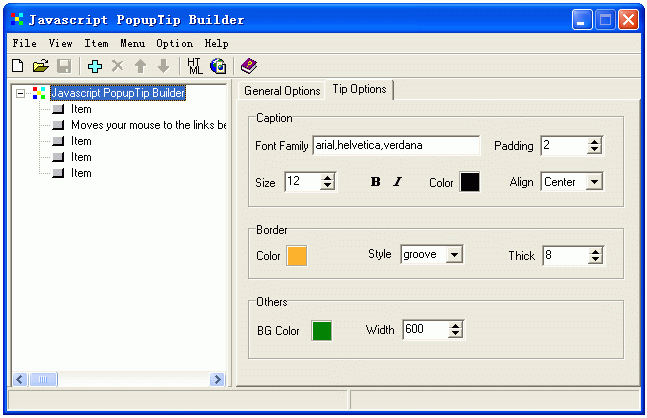
Task: Open the View menu
Action: (x=60, y=43)
